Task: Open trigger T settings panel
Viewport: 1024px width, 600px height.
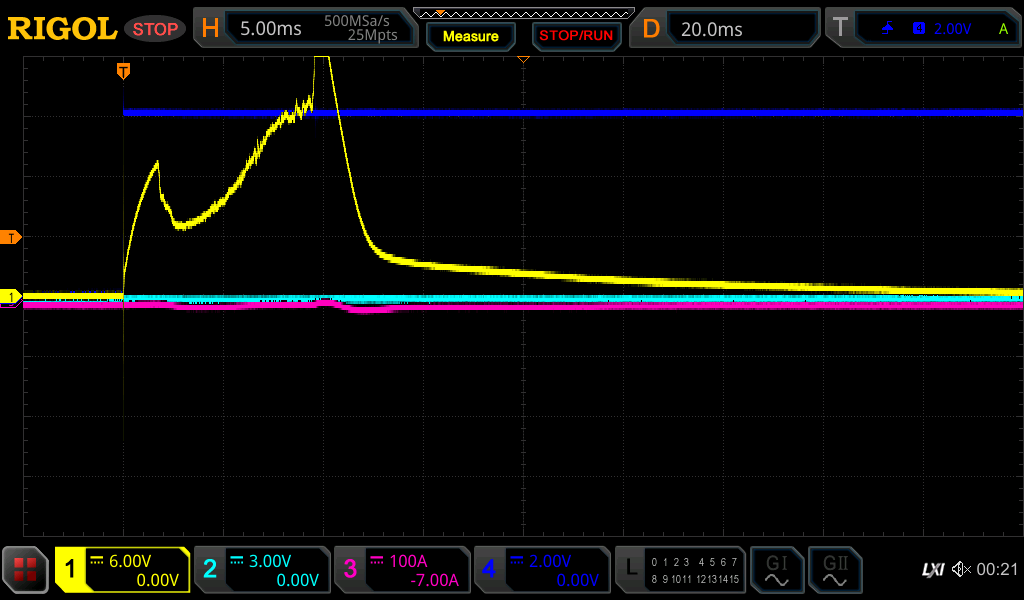Action: [923, 29]
